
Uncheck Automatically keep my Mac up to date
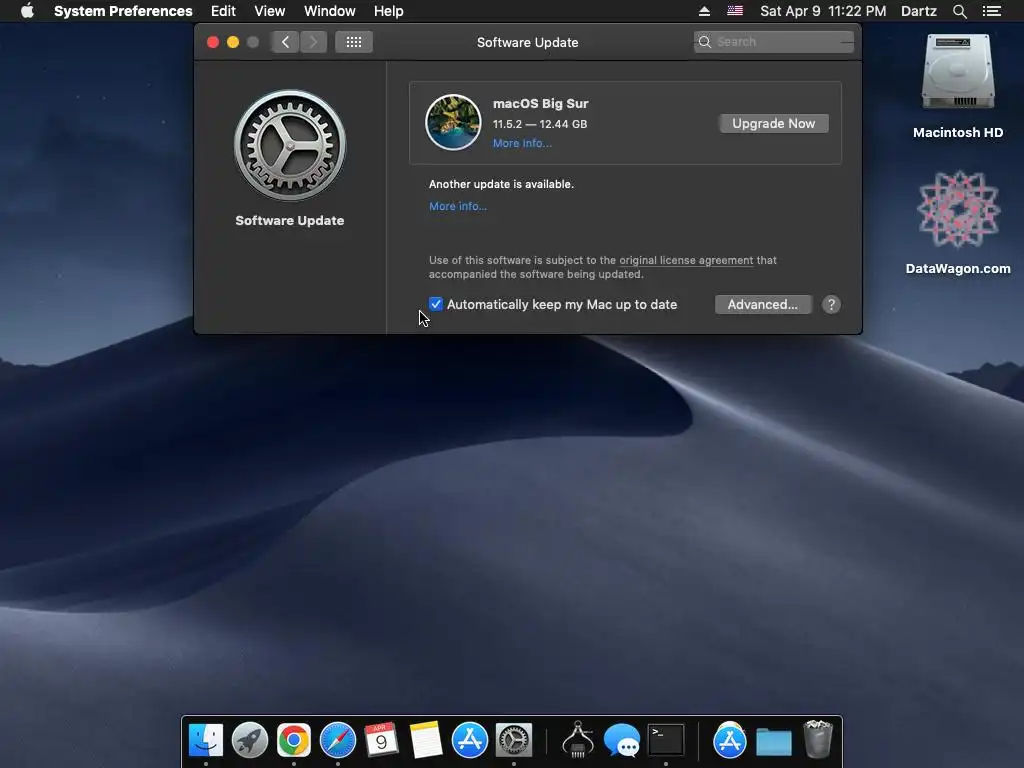click(x=436, y=304)
